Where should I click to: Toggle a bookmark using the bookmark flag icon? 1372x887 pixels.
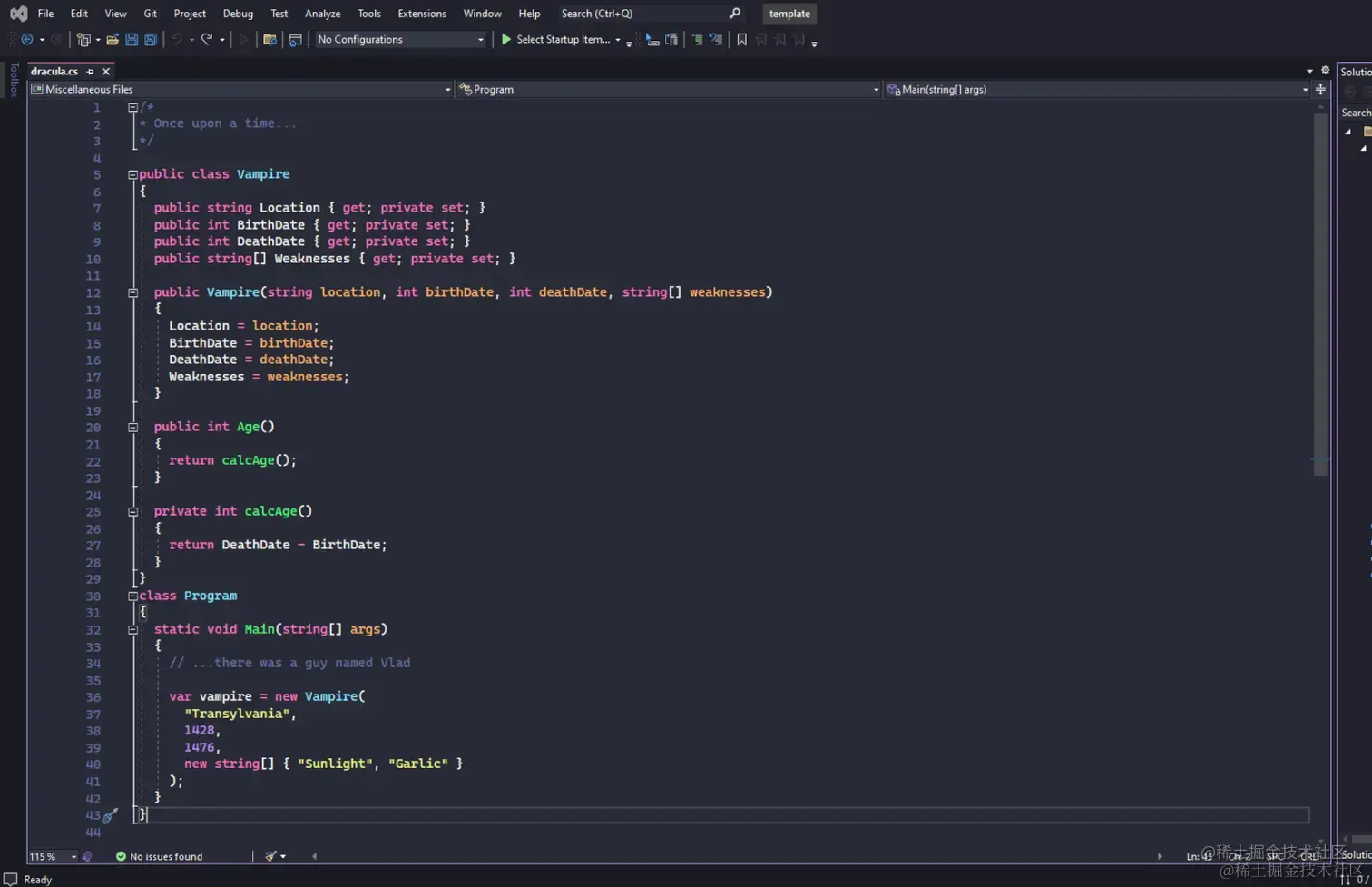(740, 40)
